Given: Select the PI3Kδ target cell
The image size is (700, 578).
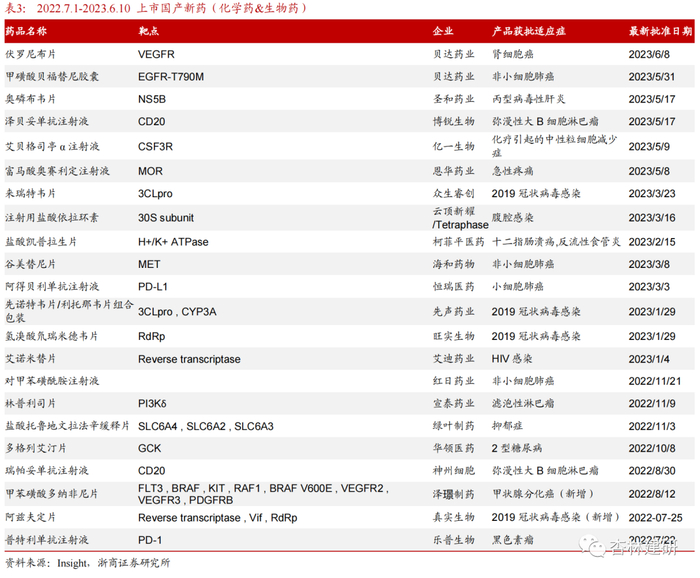Looking at the screenshot, I should click(152, 403).
